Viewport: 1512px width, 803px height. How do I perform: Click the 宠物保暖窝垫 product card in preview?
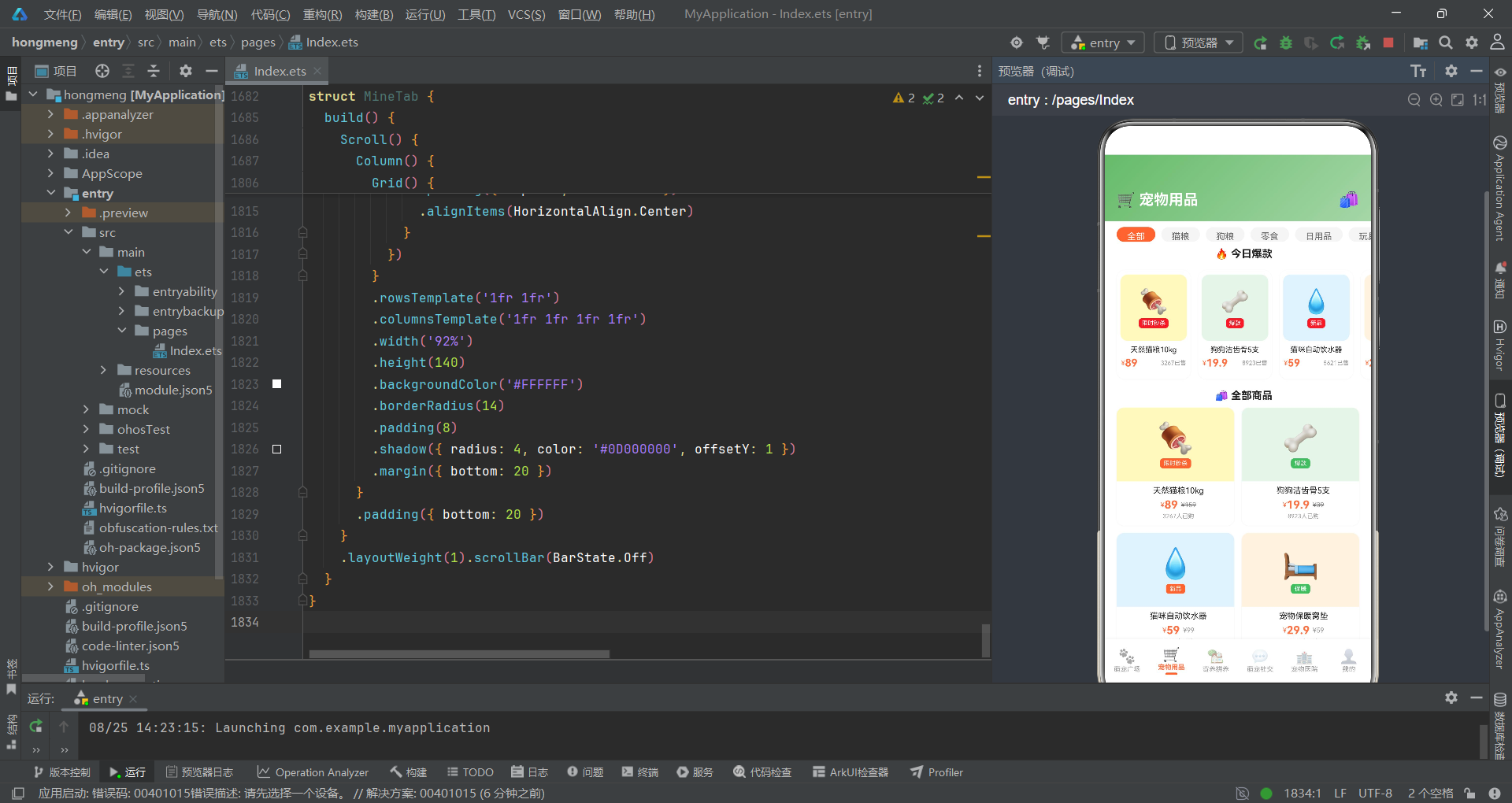click(x=1300, y=585)
